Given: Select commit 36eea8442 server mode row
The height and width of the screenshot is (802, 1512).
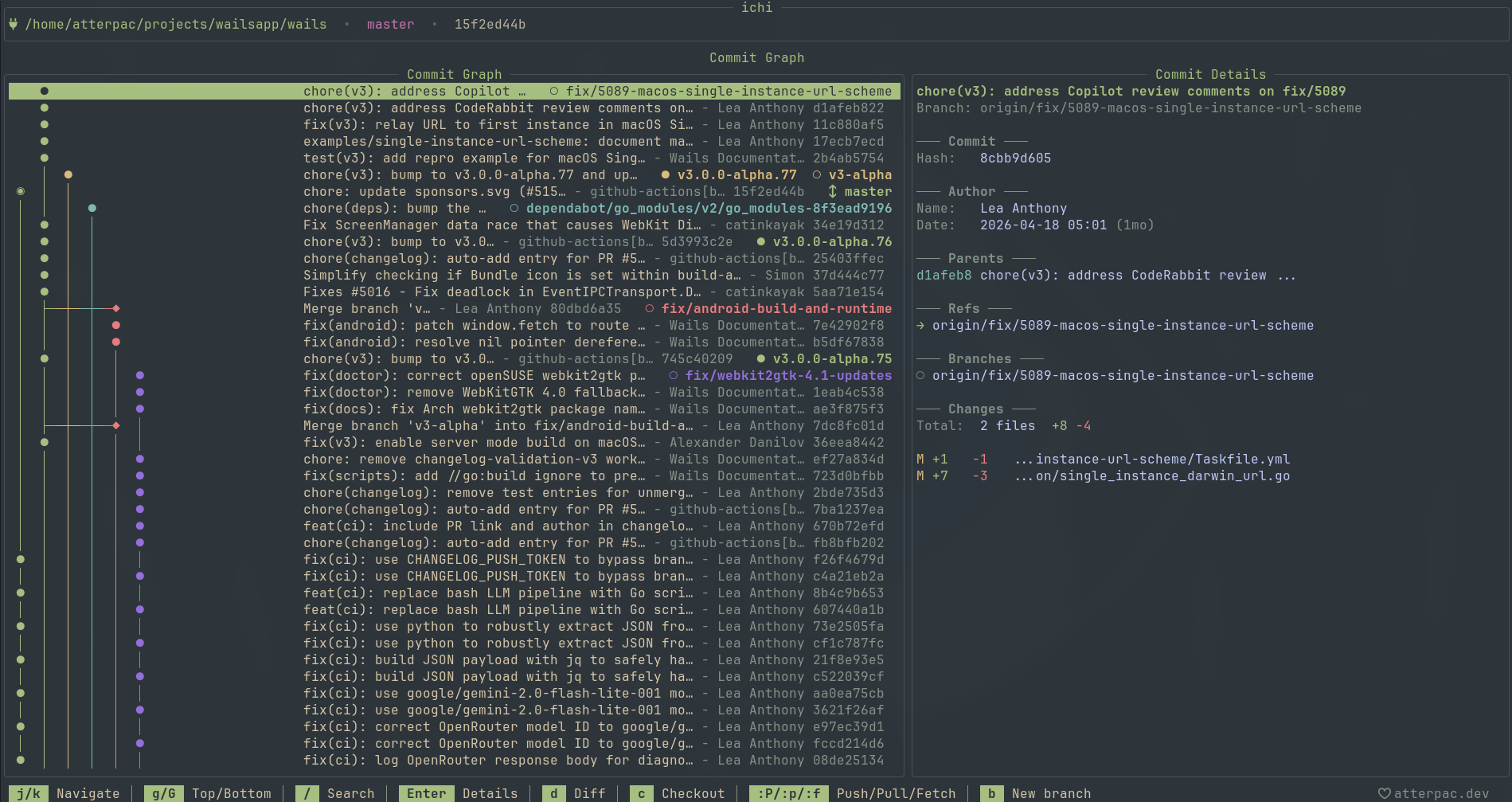Looking at the screenshot, I should (455, 442).
